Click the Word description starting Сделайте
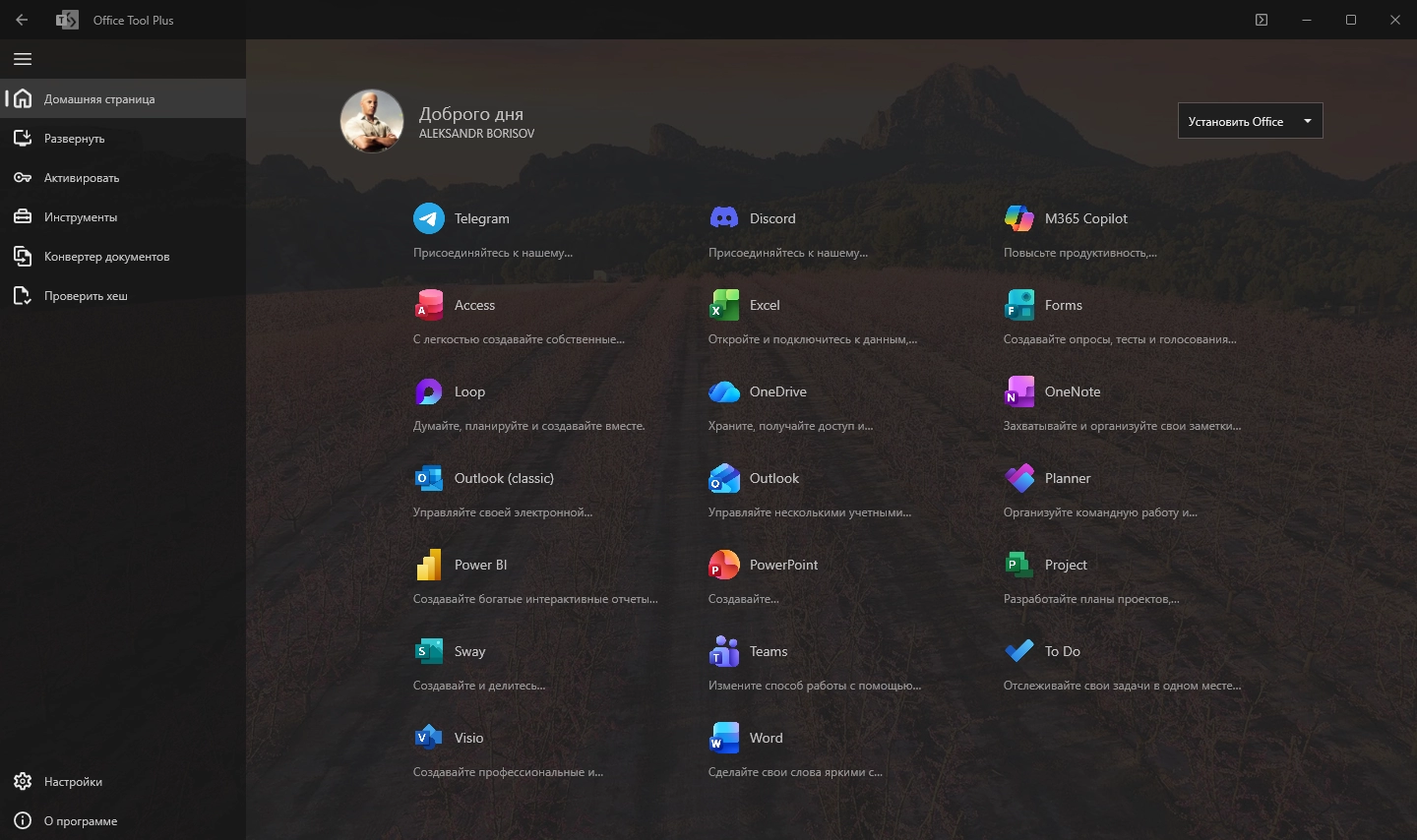 796,772
